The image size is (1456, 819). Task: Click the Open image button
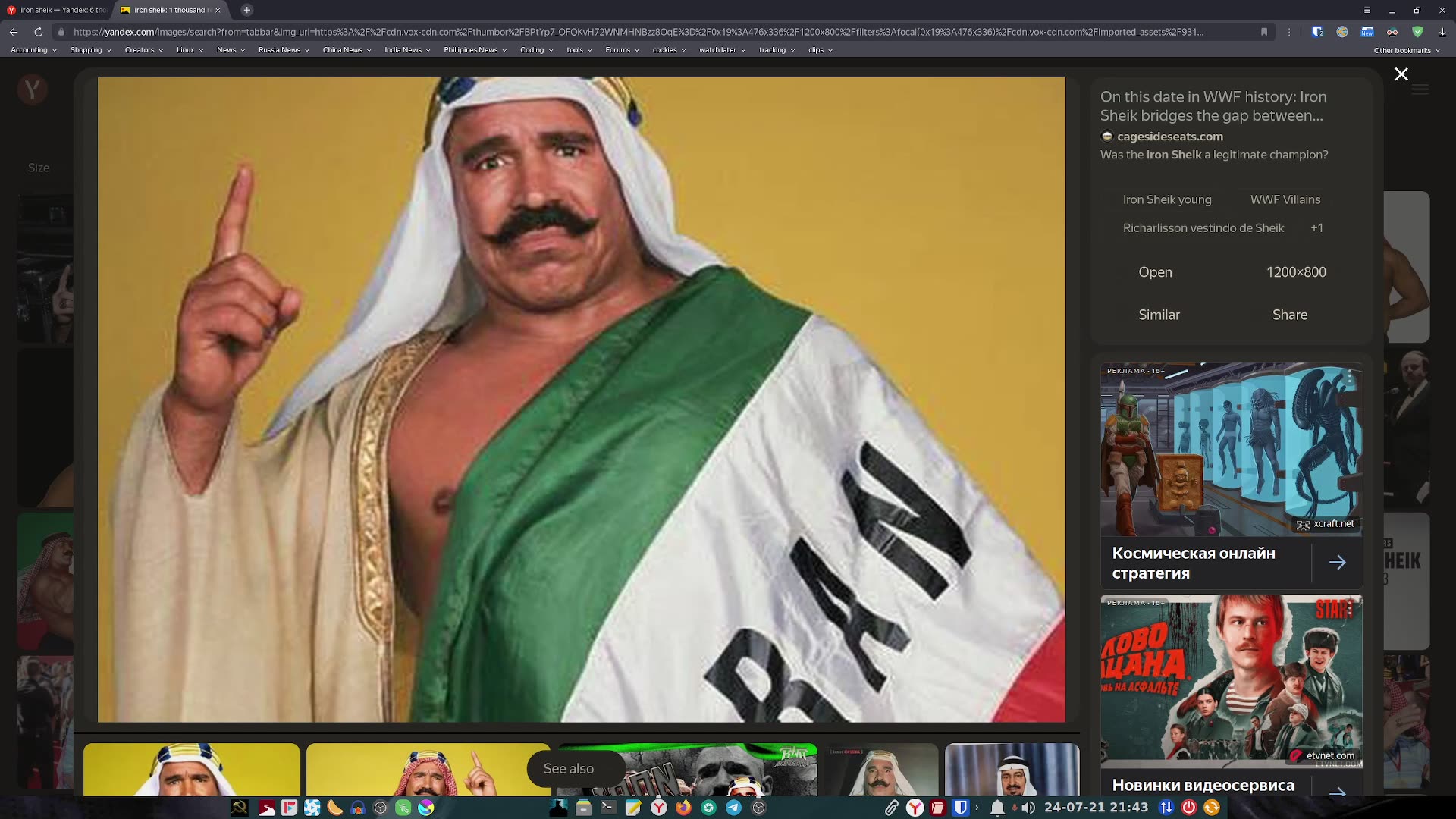(x=1155, y=272)
